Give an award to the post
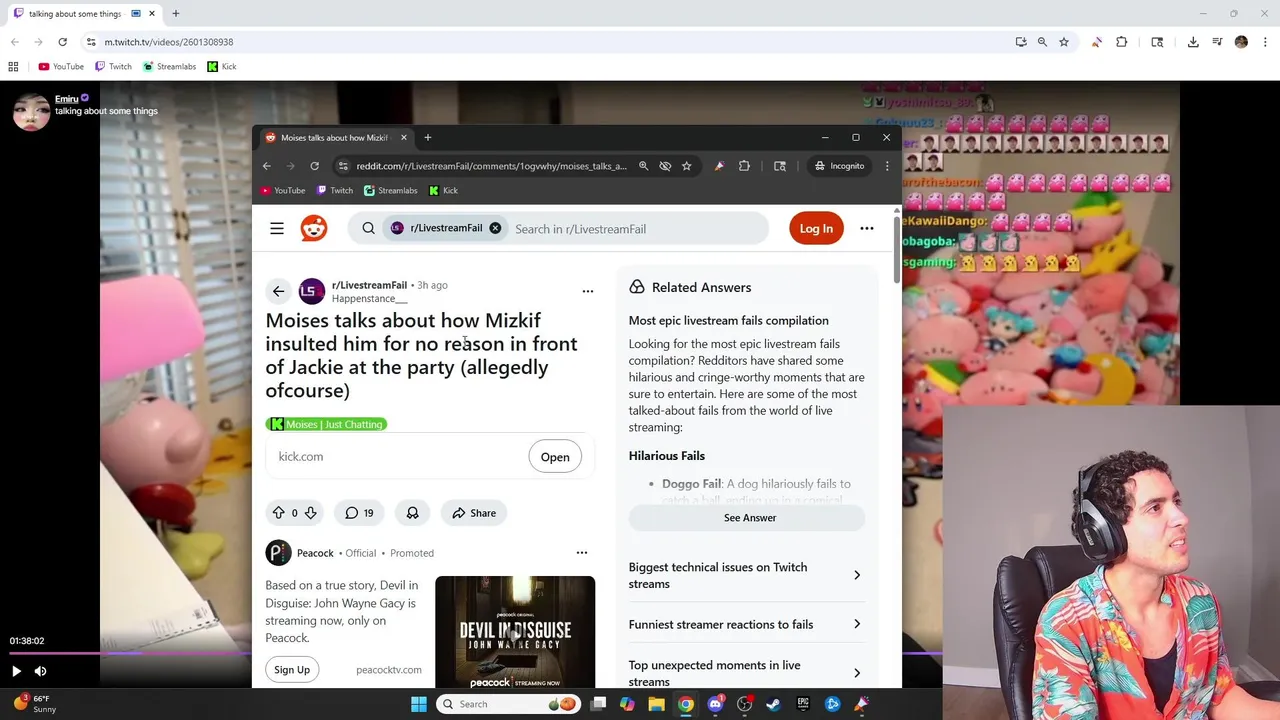 click(x=412, y=513)
